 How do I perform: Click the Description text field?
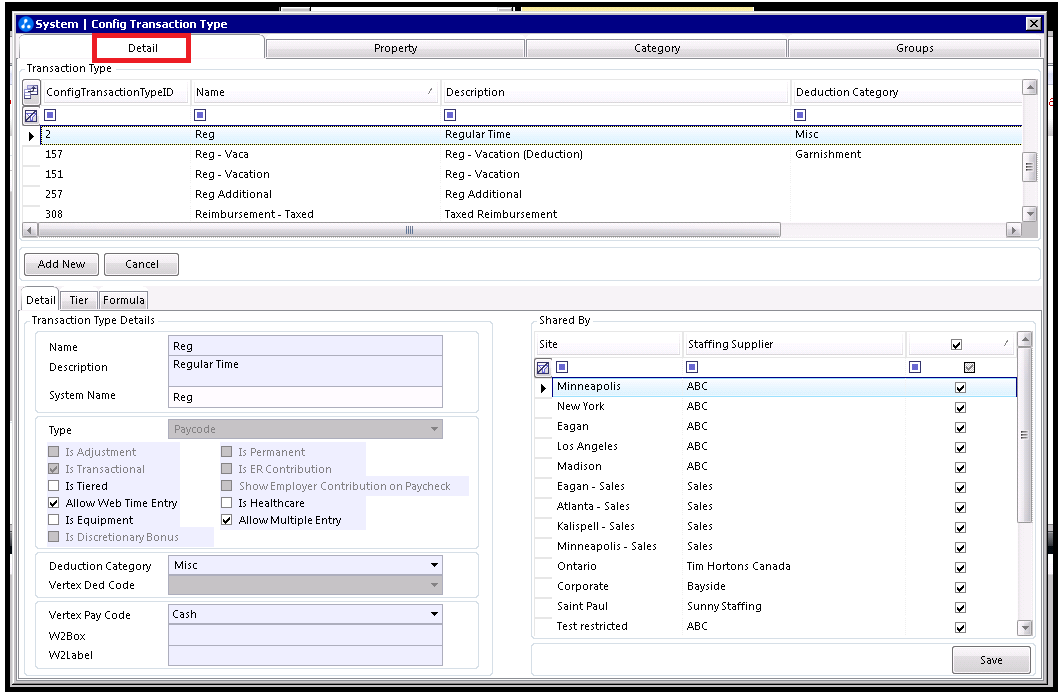point(305,371)
